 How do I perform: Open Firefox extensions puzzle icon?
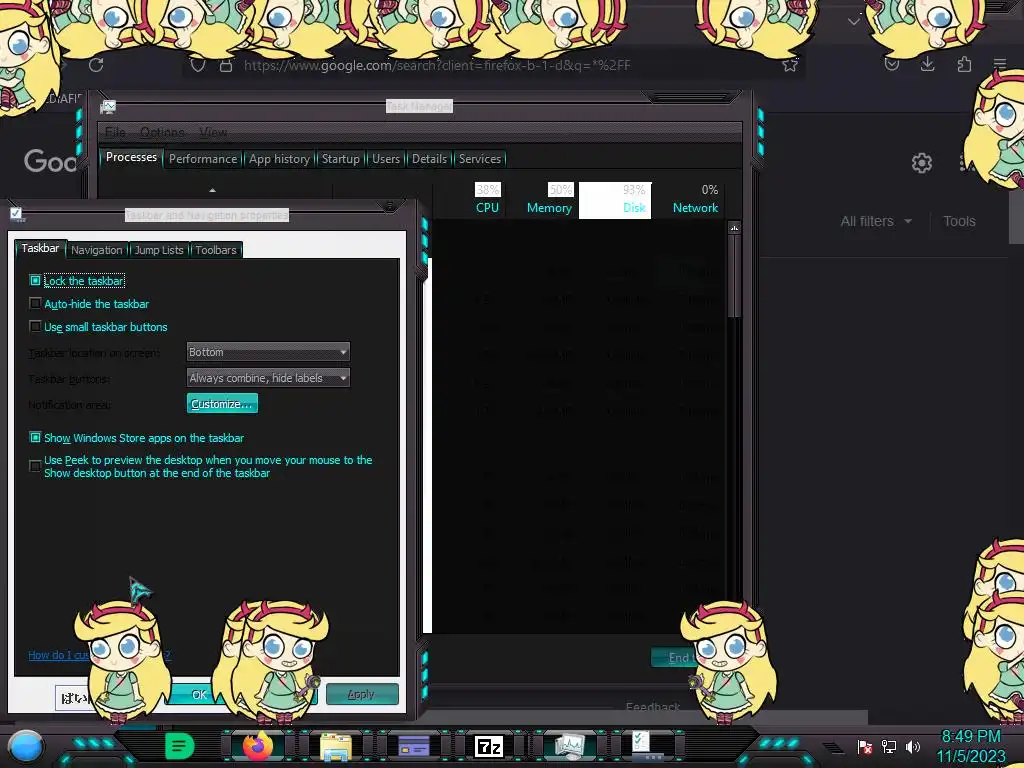click(964, 64)
